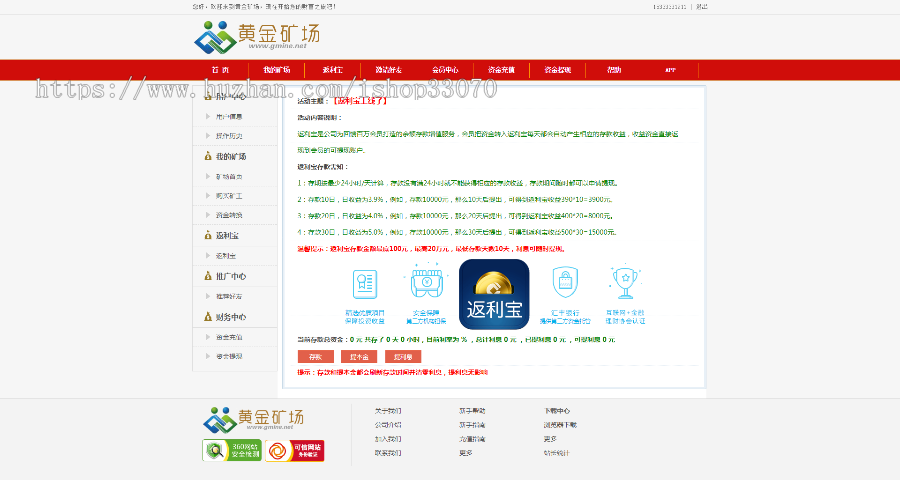This screenshot has height=480, width=900.
Task: Click the money-bag icon beside 财务中心
Action: (208, 317)
